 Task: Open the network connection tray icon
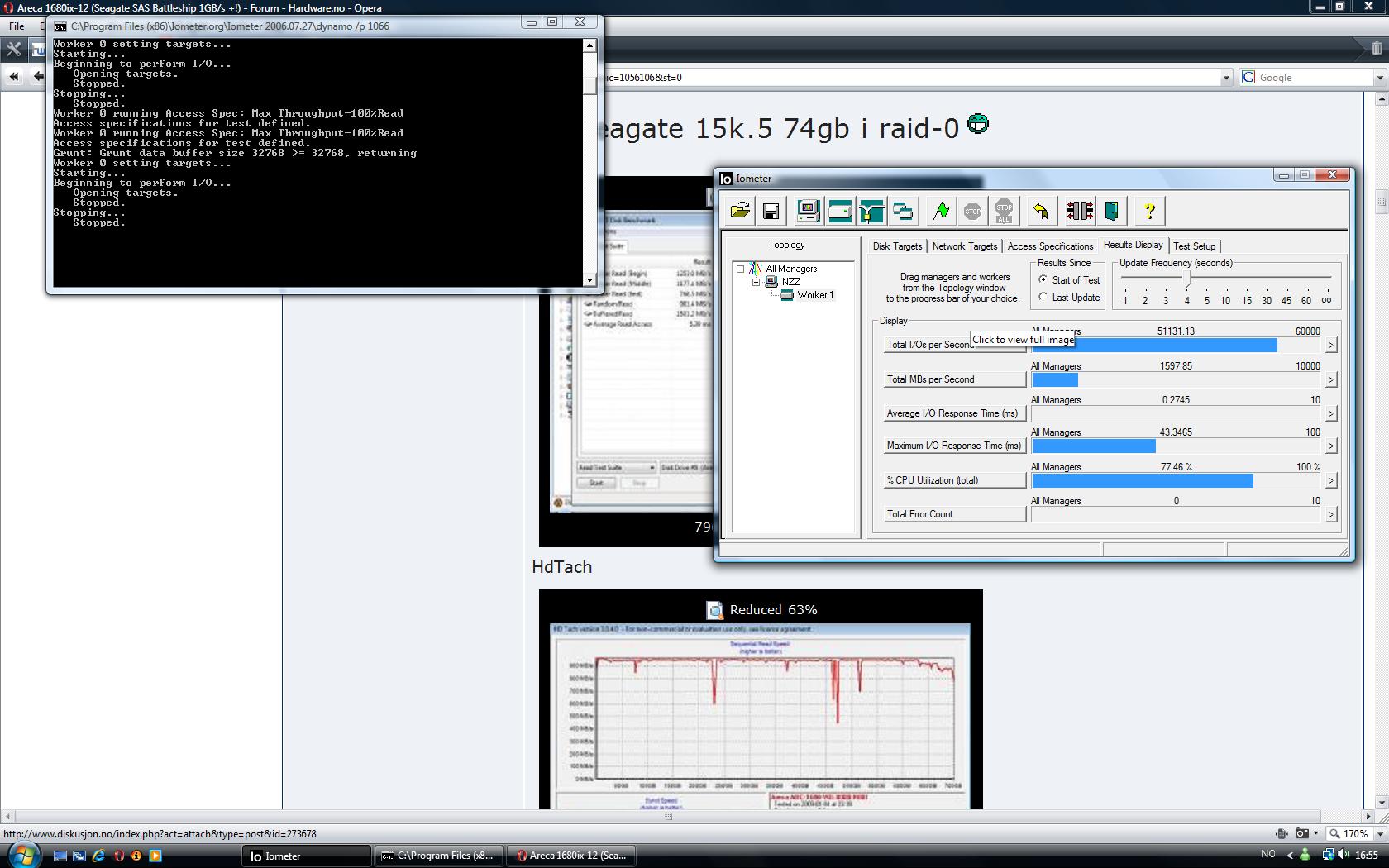click(x=1328, y=855)
